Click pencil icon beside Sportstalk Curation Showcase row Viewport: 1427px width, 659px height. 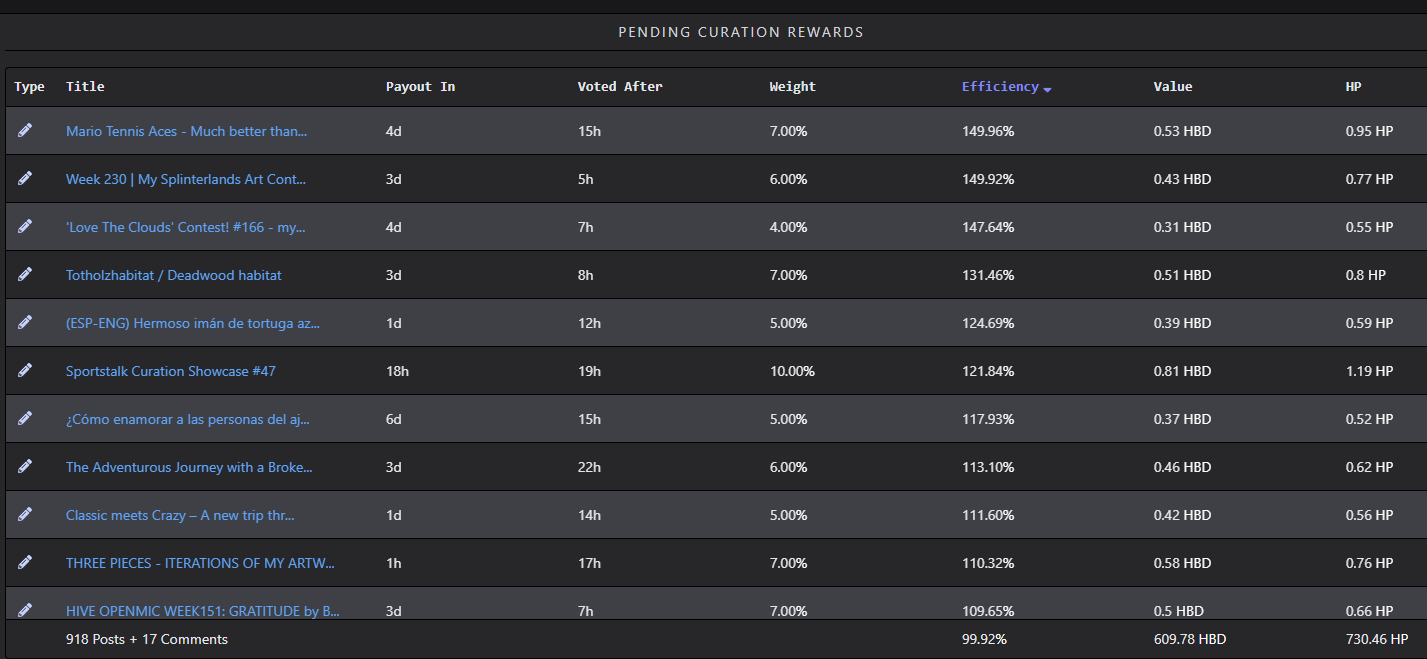25,371
